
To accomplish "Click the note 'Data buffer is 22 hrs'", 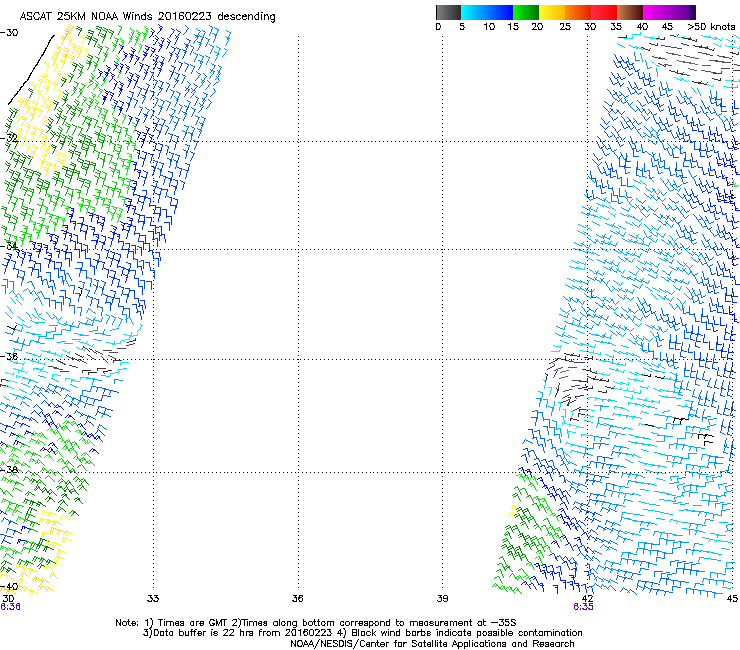I will (x=205, y=633).
